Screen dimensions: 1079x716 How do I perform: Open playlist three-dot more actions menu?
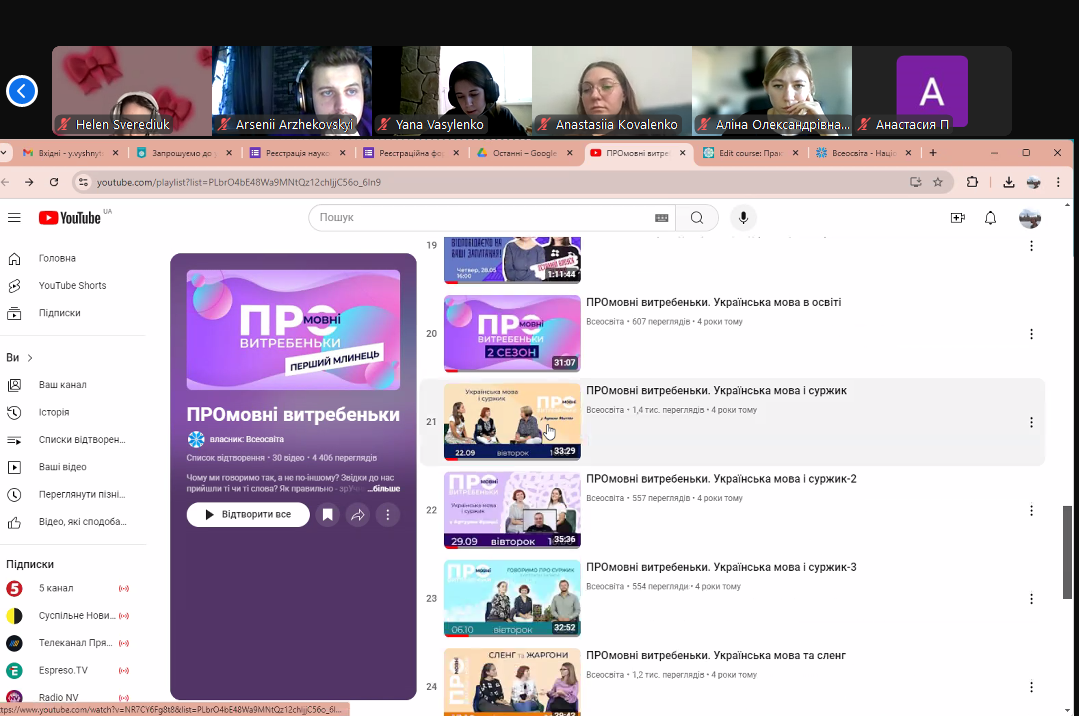387,515
